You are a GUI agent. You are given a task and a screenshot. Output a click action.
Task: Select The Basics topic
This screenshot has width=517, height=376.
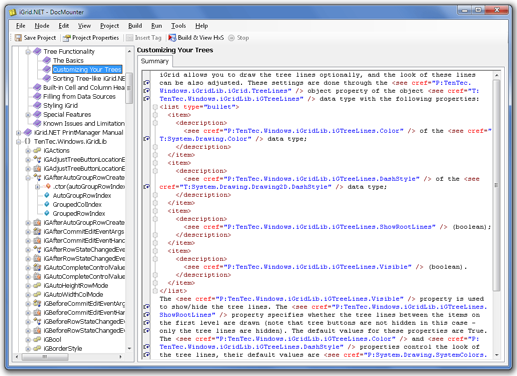[x=68, y=60]
